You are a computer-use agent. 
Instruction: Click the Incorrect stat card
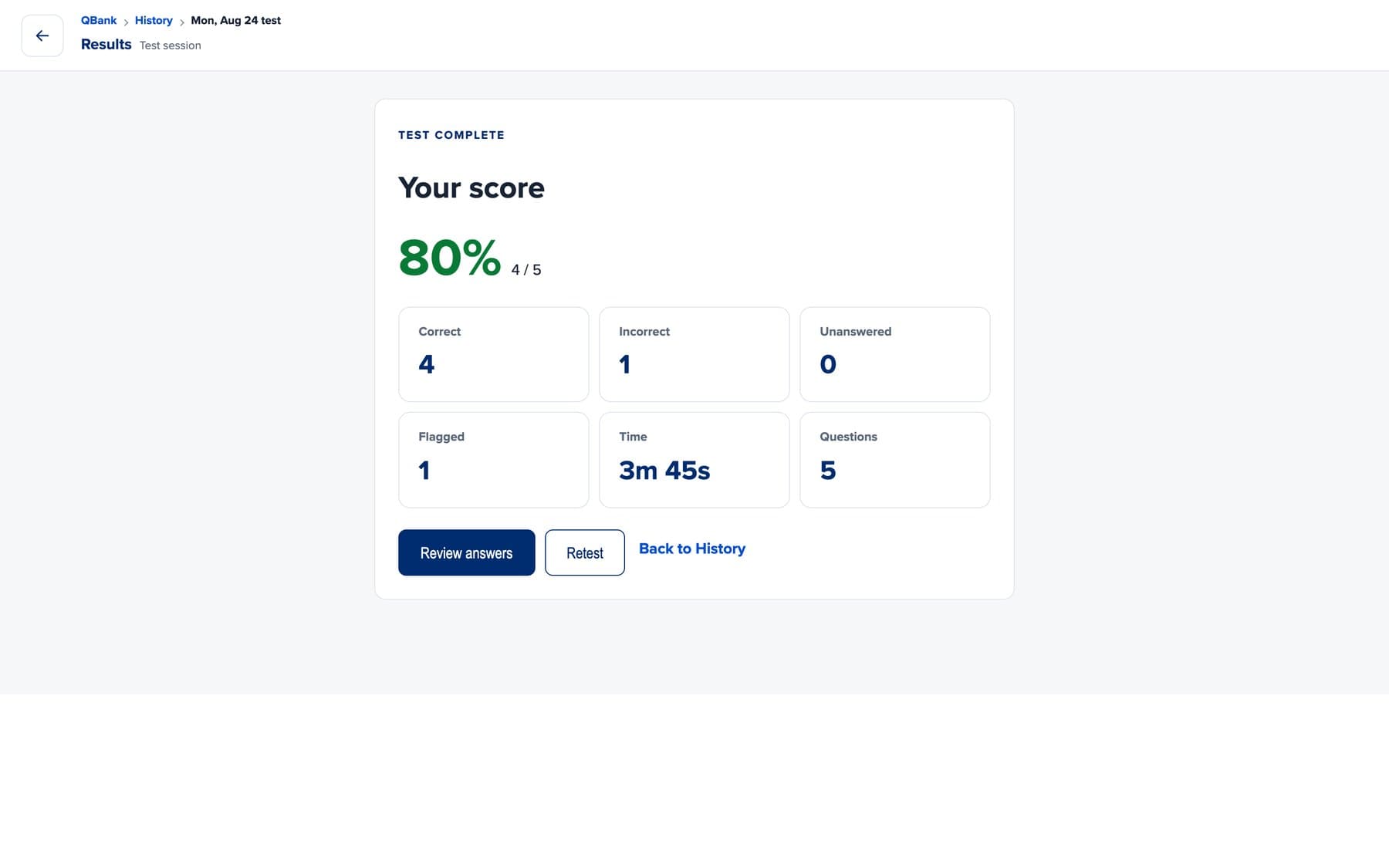pos(694,354)
